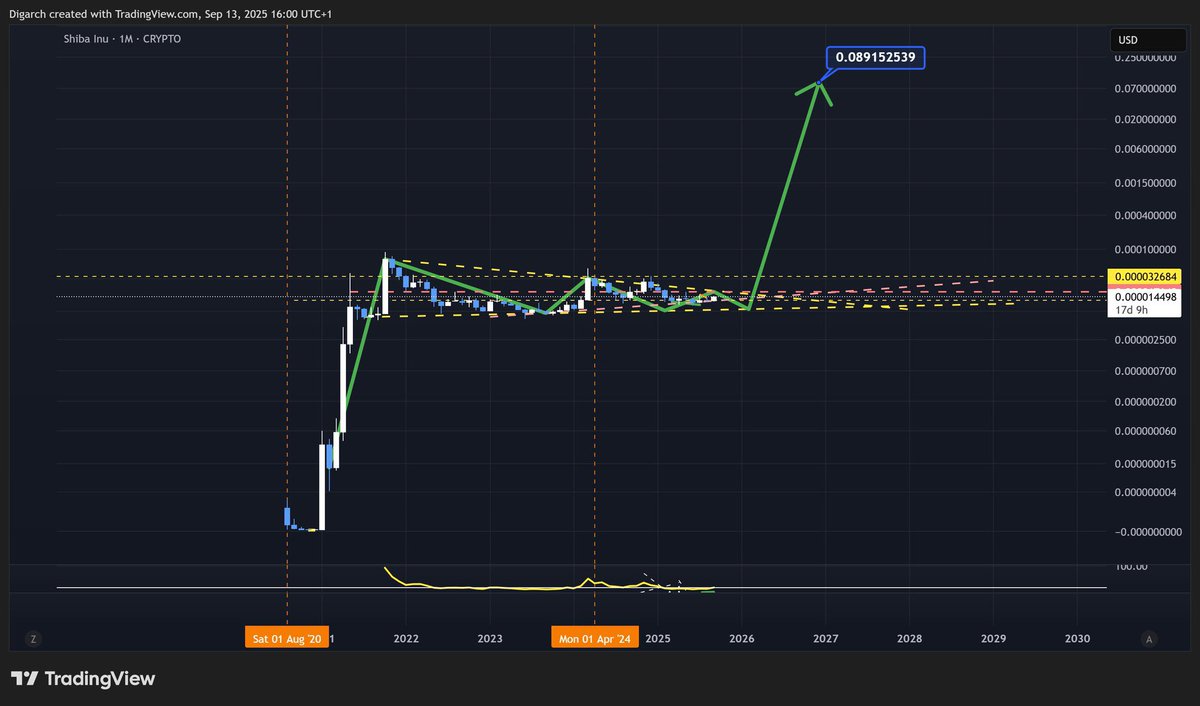This screenshot has height=706, width=1200.
Task: Click the countdown label showing 17d 9h
Action: tap(1130, 310)
